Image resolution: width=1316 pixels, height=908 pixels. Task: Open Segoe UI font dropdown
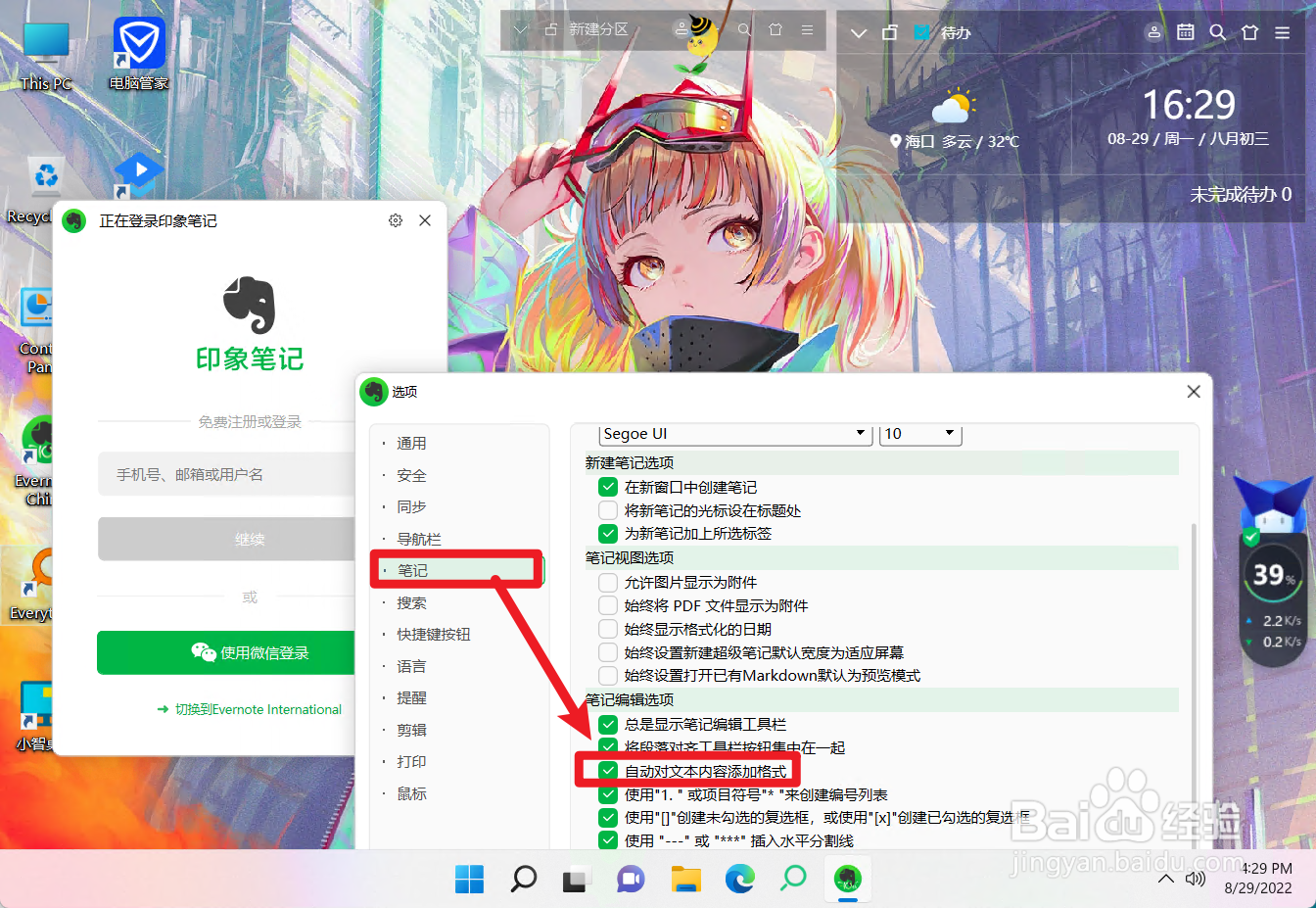(x=735, y=434)
